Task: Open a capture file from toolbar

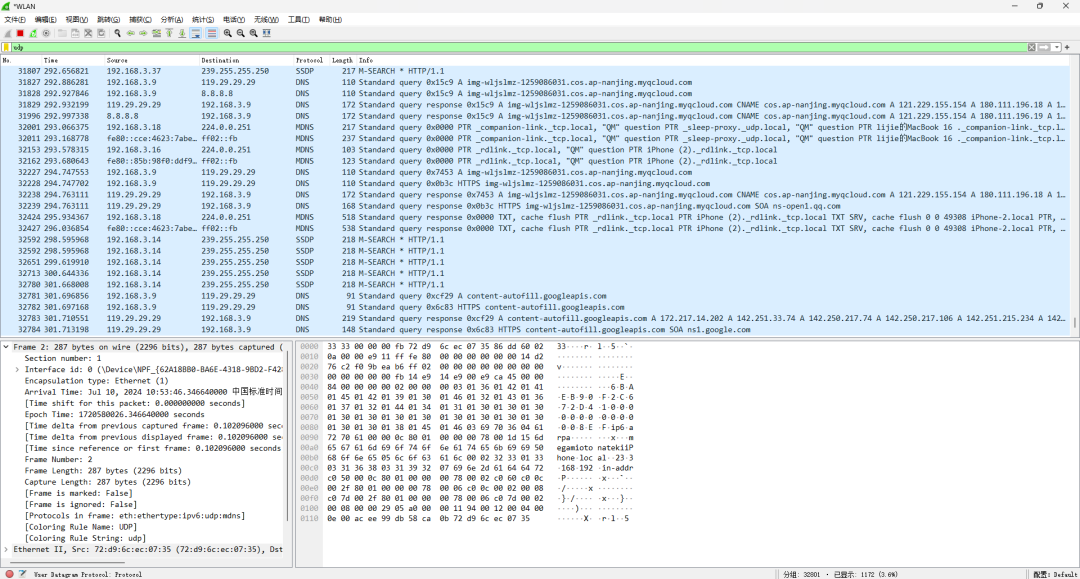Action: coord(62,33)
